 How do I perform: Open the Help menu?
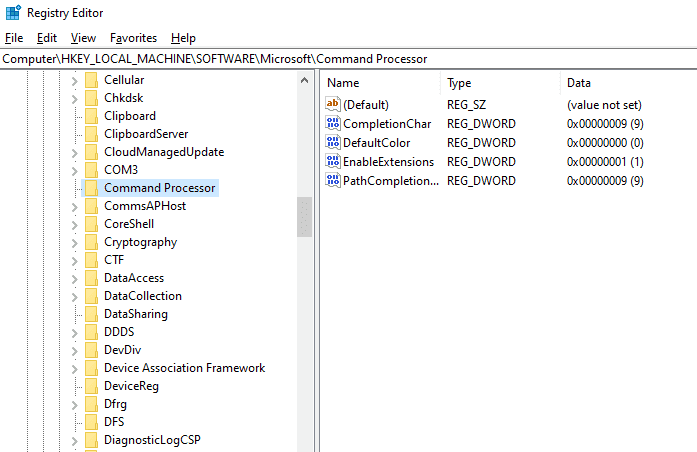click(183, 38)
